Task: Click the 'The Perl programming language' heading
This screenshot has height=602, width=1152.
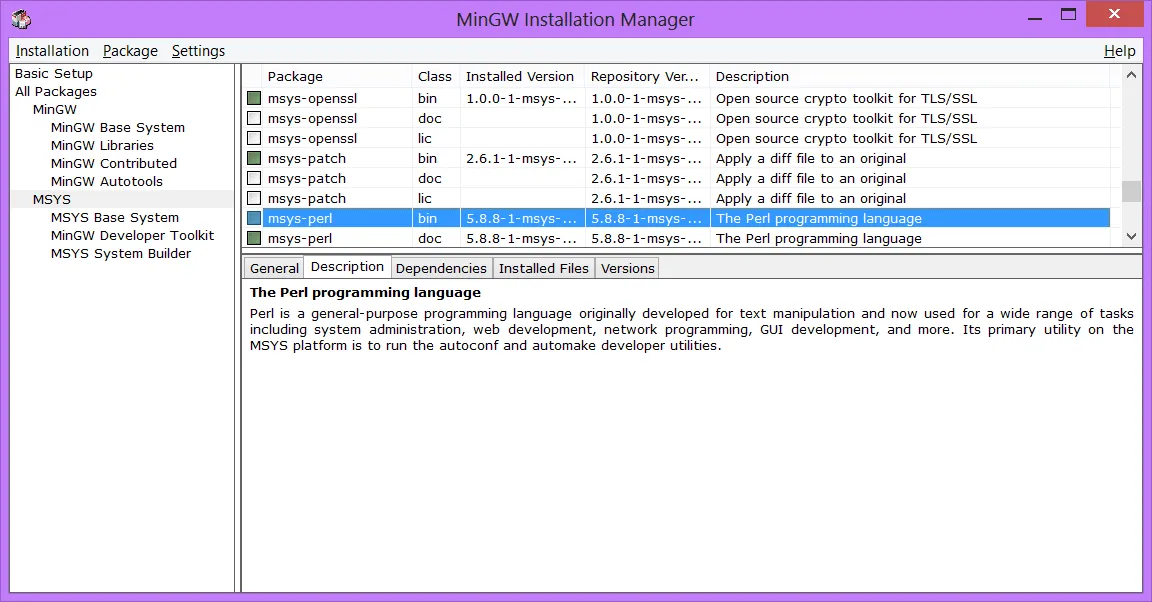Action: [365, 292]
